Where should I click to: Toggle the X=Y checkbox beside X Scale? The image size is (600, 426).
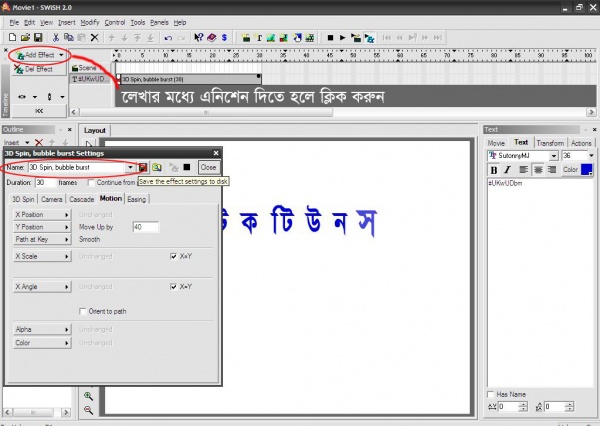173,256
